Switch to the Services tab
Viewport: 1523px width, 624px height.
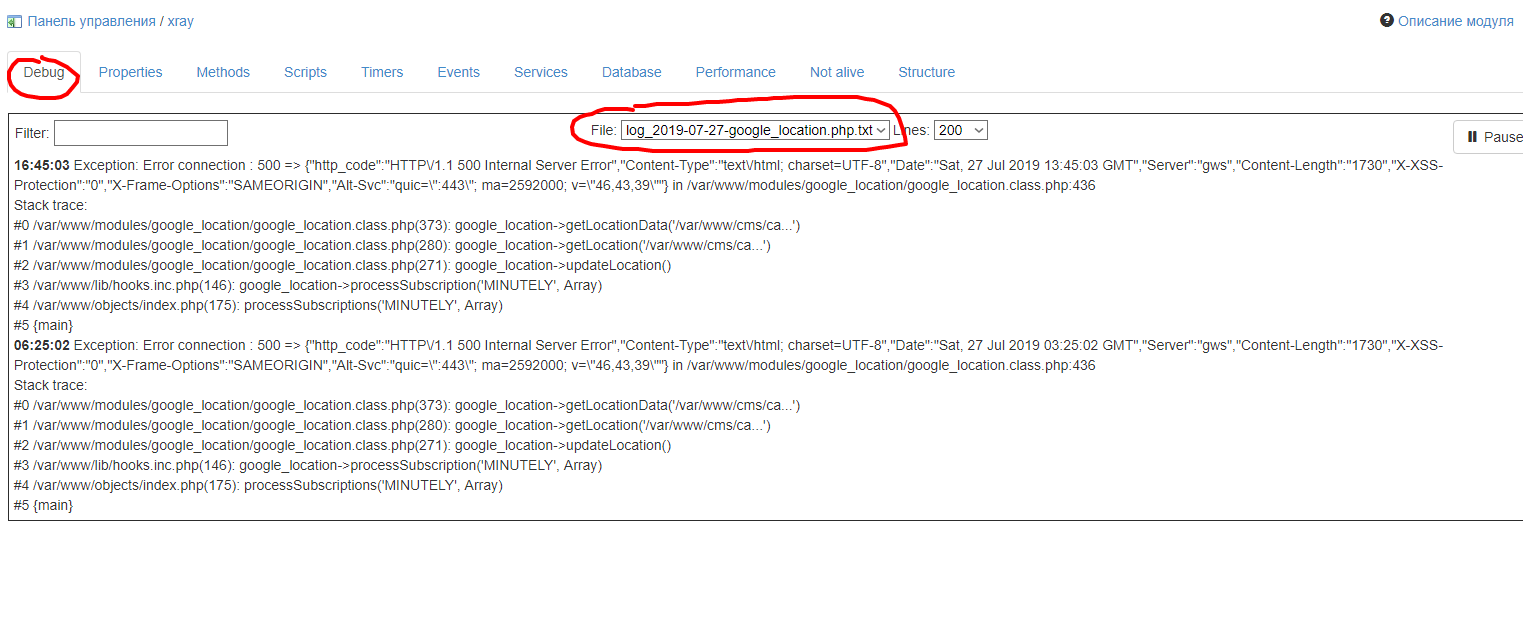(x=540, y=72)
